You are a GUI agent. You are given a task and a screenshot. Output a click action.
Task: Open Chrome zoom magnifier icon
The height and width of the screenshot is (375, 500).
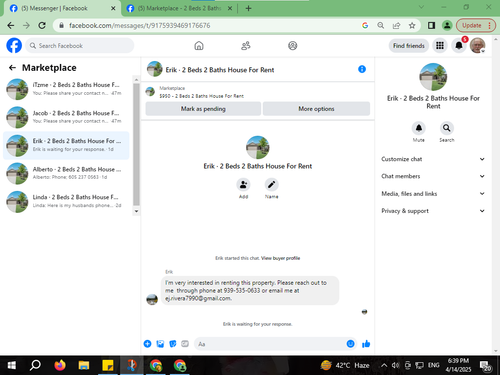click(x=381, y=25)
